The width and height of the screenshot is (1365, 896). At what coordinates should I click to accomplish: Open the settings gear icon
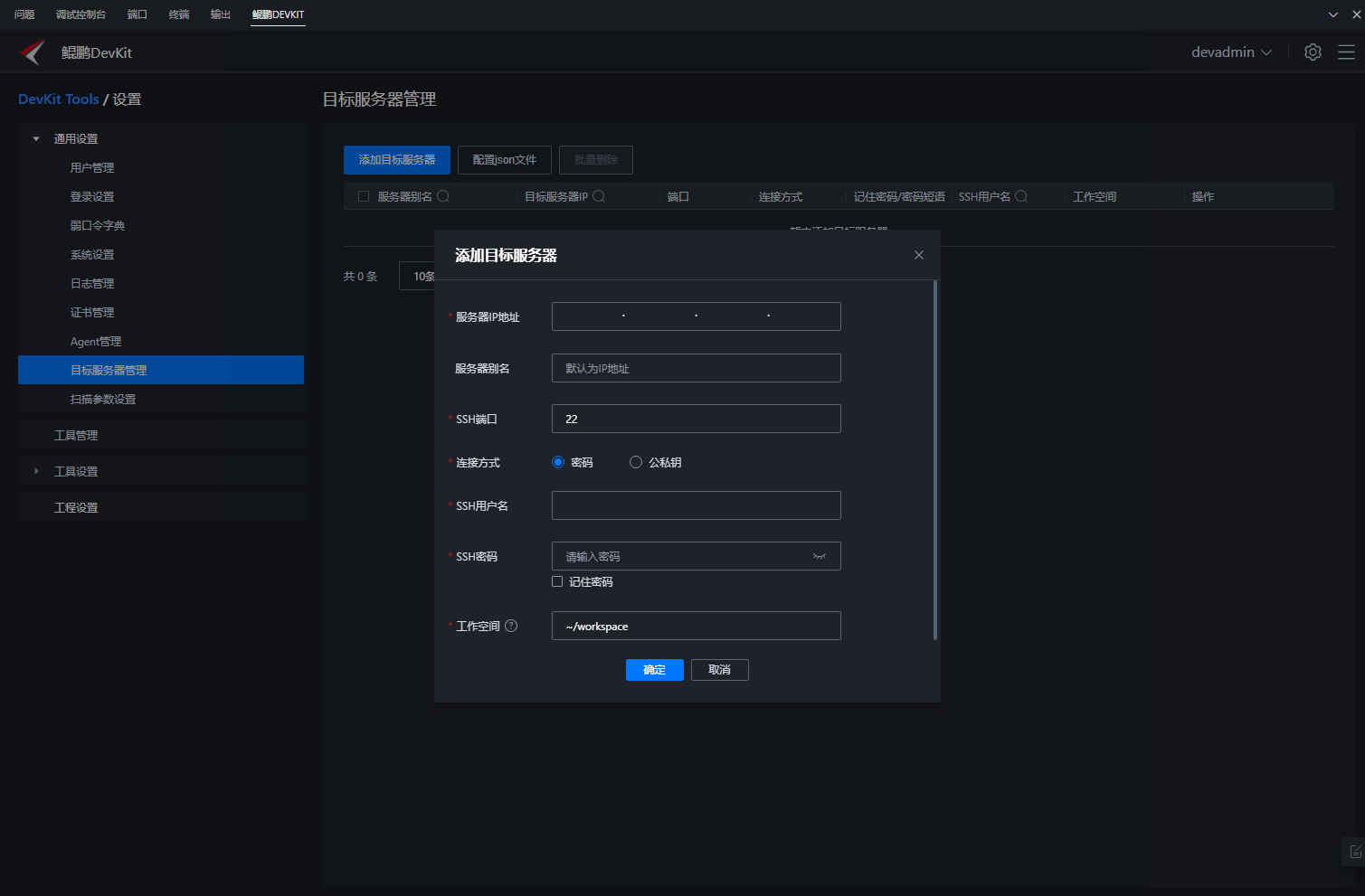pos(1313,52)
